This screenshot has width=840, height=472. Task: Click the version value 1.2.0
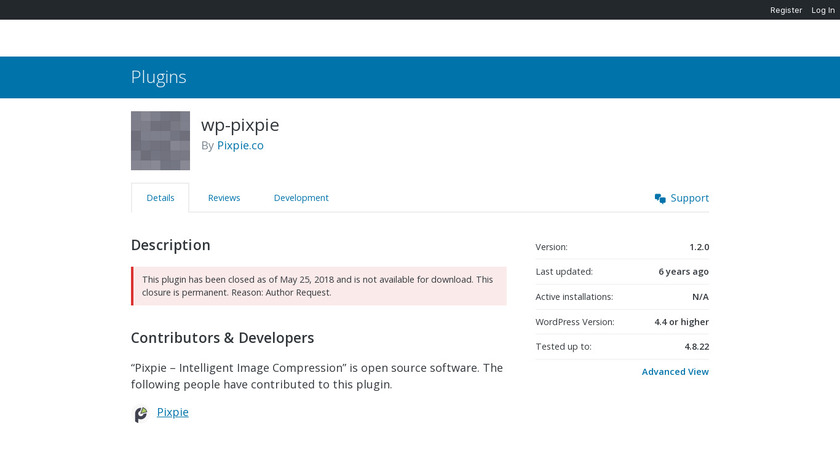point(699,247)
